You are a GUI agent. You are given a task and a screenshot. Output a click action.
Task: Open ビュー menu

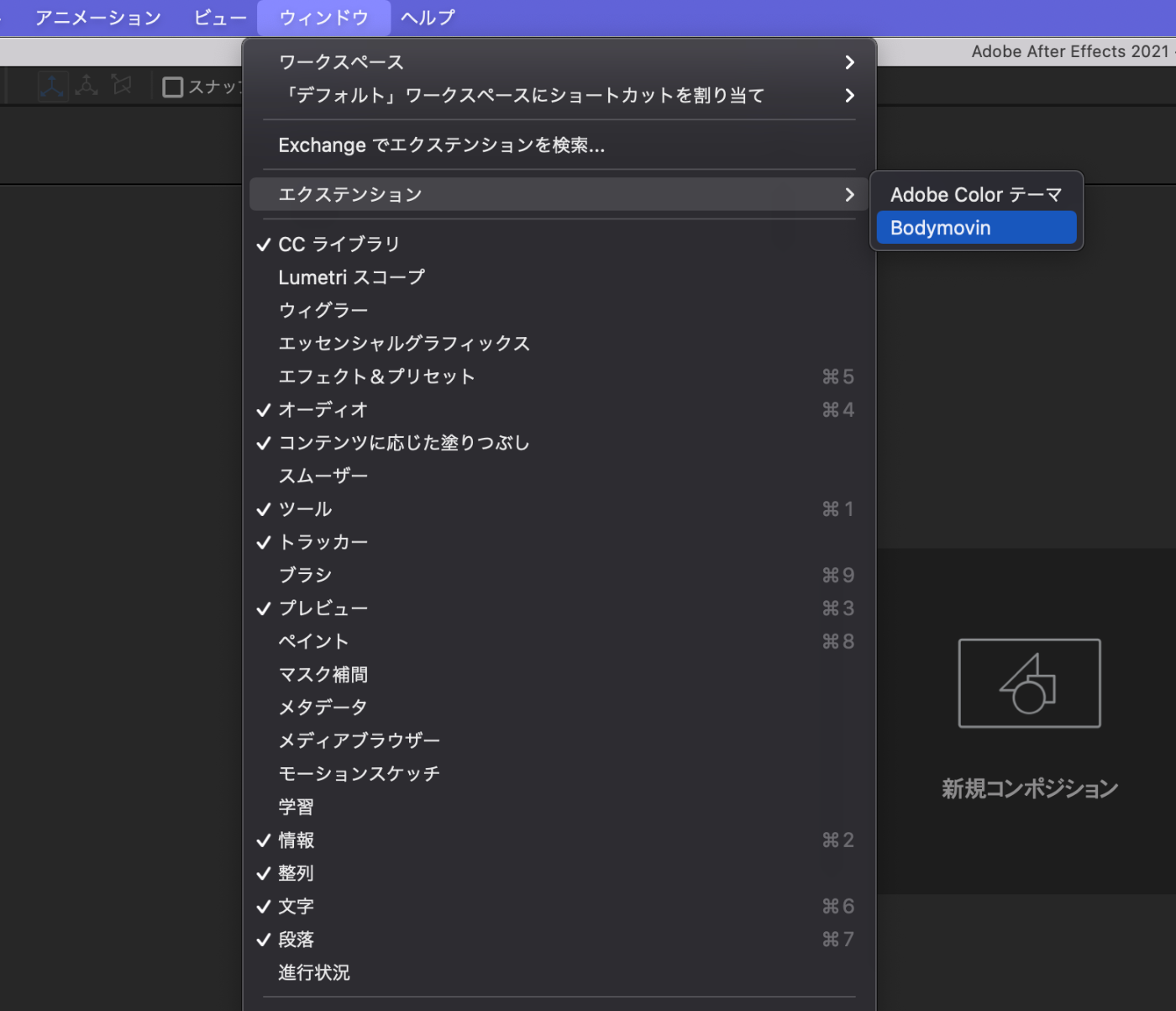point(220,18)
